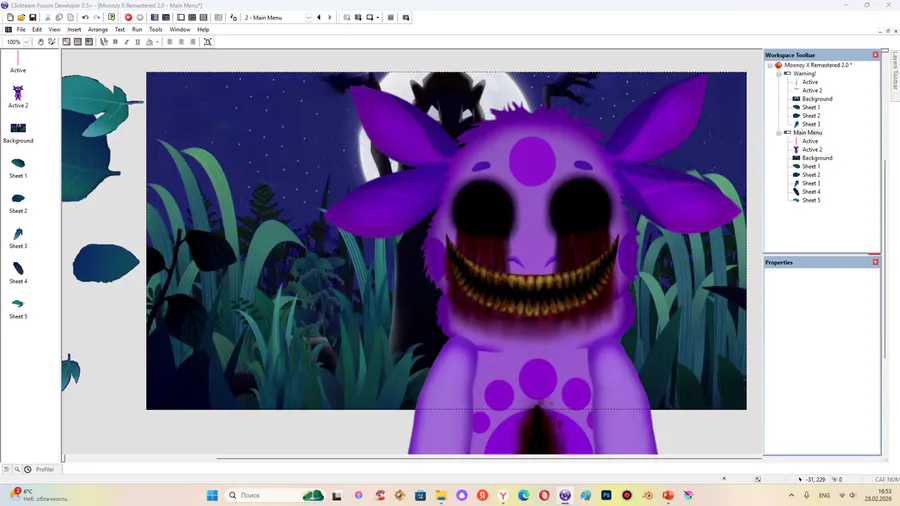Toggle underline text formatting
Screen dimensions: 900x506
(x=138, y=42)
